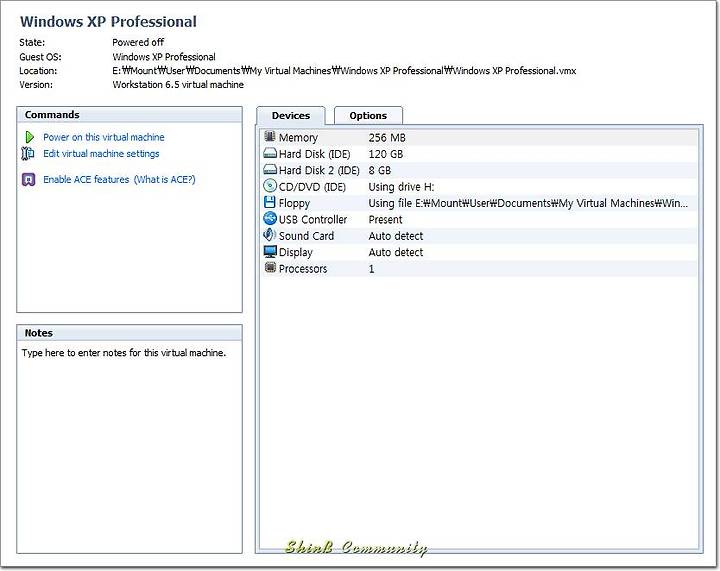Select the Display device label
720x571 pixels.
[296, 252]
